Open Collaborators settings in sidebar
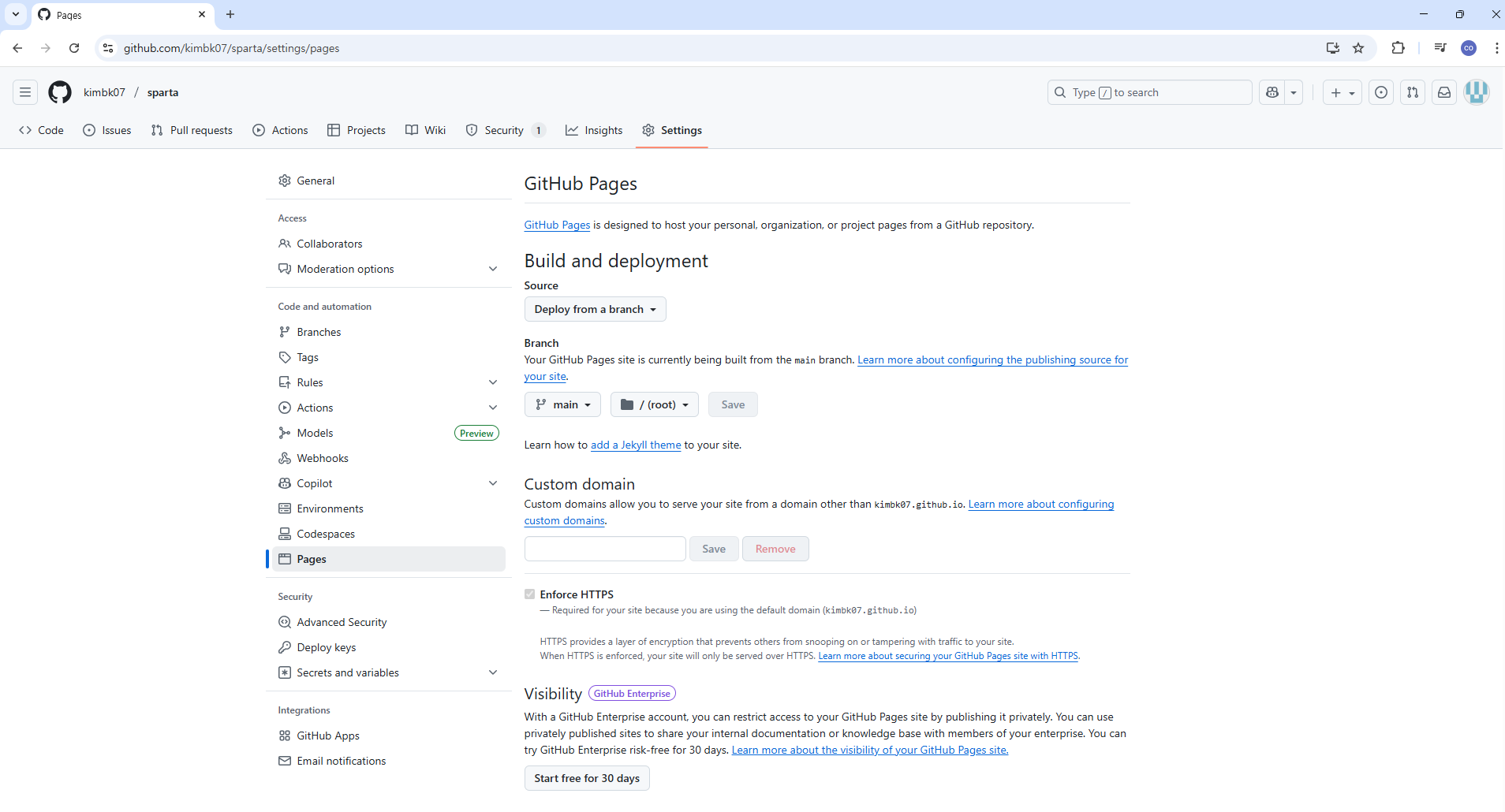1505x812 pixels. 389,244
